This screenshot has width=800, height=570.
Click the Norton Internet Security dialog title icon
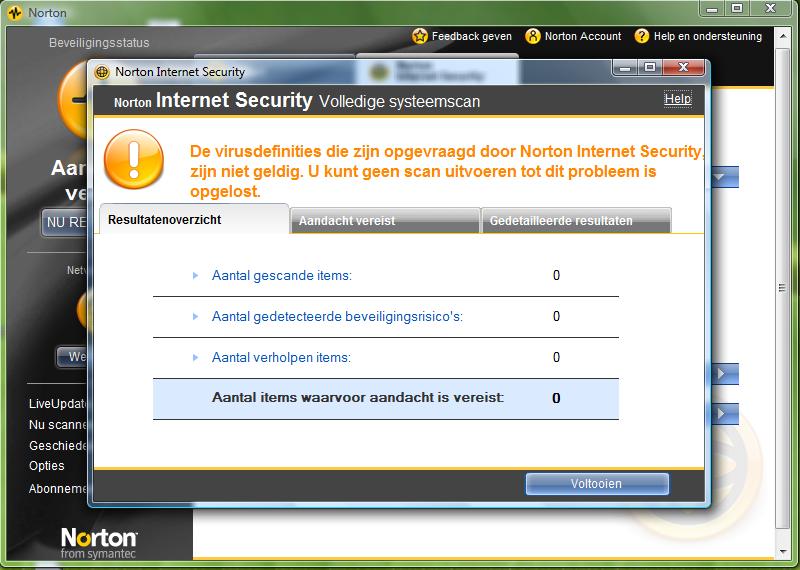(102, 72)
